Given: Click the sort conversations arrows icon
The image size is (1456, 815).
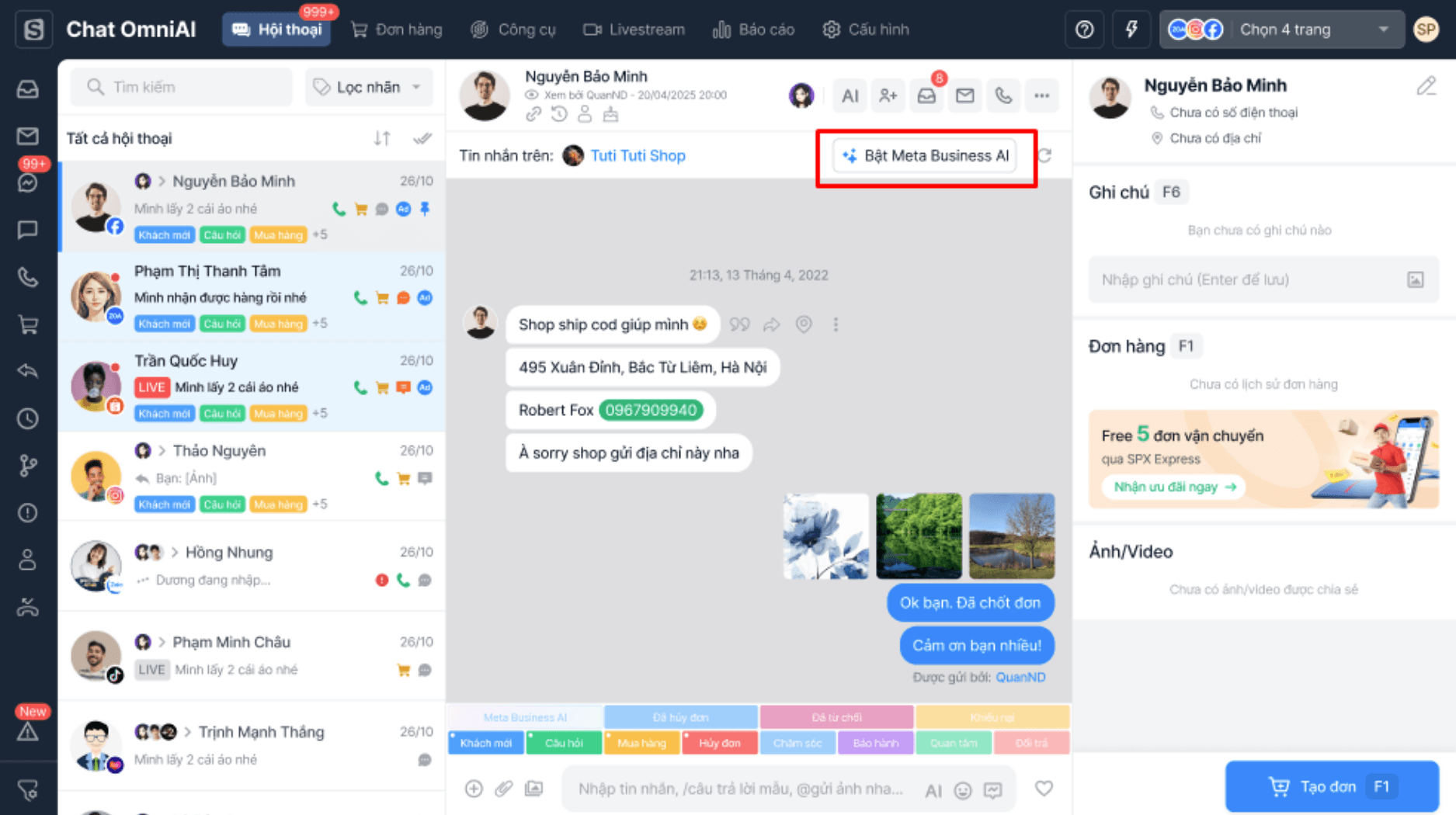Looking at the screenshot, I should pos(381,138).
